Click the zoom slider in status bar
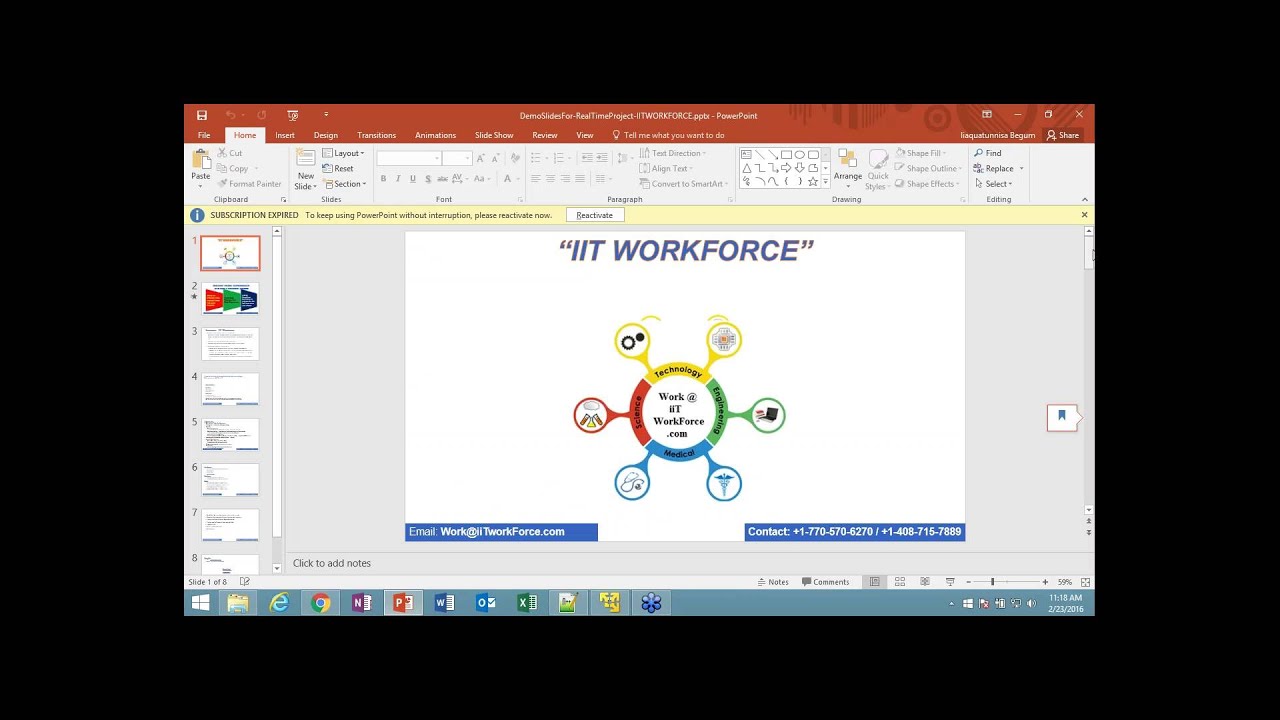Screen dimensions: 1280x720 pyautogui.click(x=1006, y=582)
